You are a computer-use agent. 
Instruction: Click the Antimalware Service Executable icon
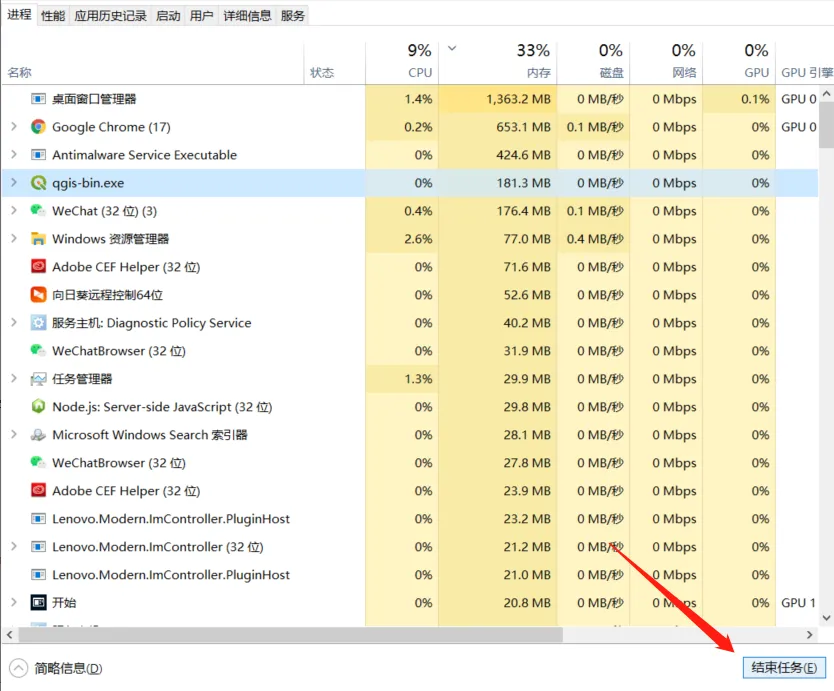pos(38,155)
